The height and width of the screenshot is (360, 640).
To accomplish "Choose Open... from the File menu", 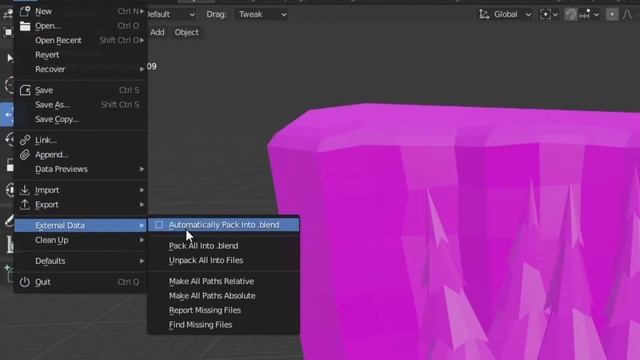I will (x=81, y=26).
